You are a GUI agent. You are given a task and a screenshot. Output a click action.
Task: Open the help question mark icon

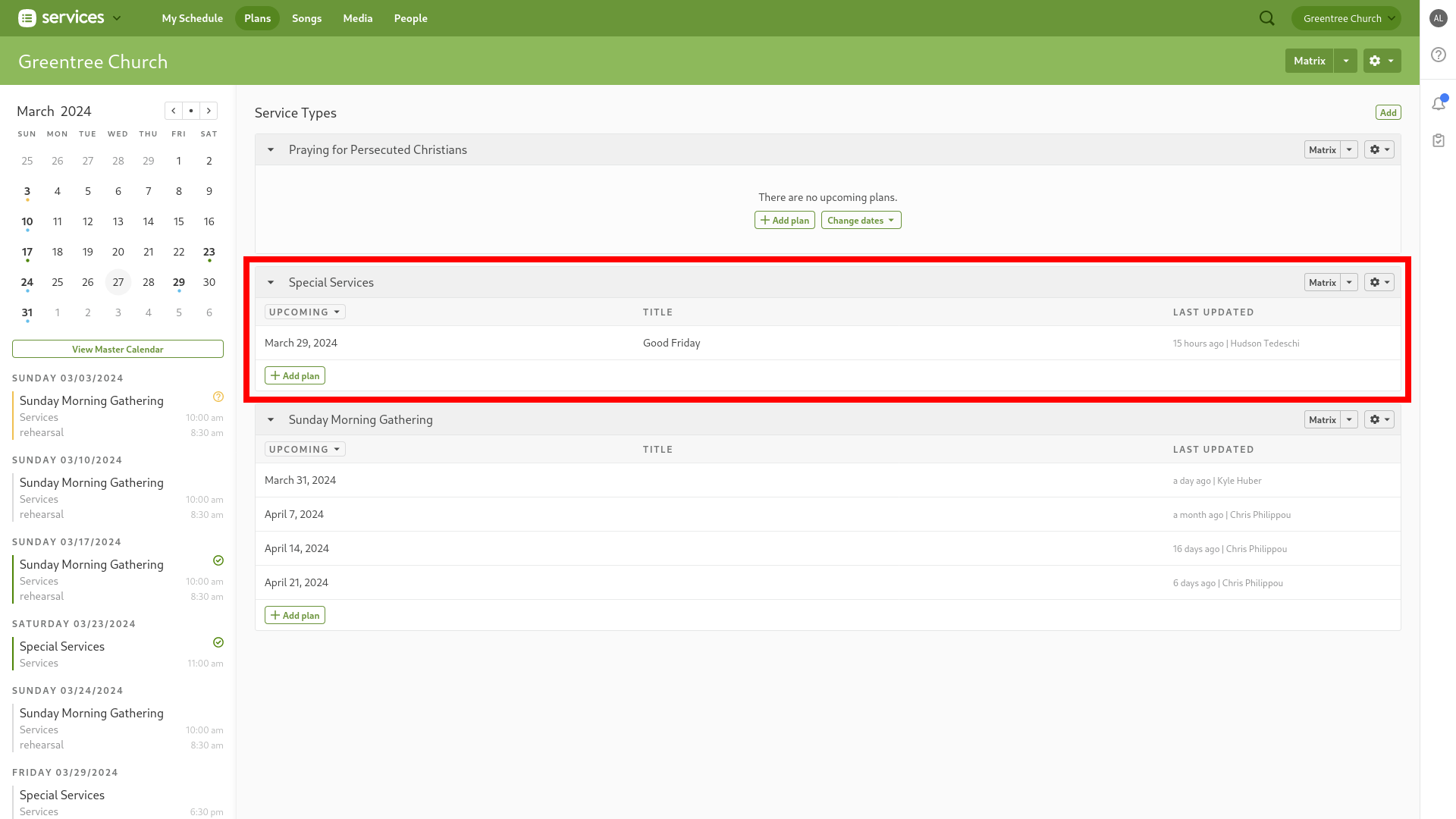tap(1439, 55)
